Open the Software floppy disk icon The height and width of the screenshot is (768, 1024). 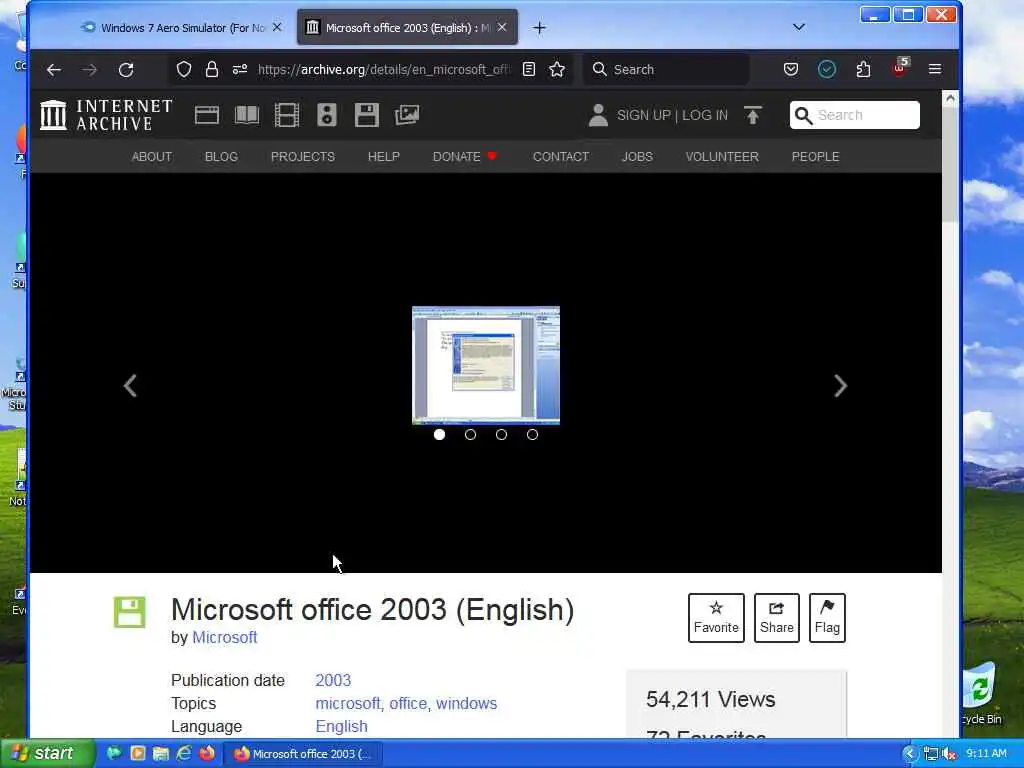pyautogui.click(x=366, y=115)
